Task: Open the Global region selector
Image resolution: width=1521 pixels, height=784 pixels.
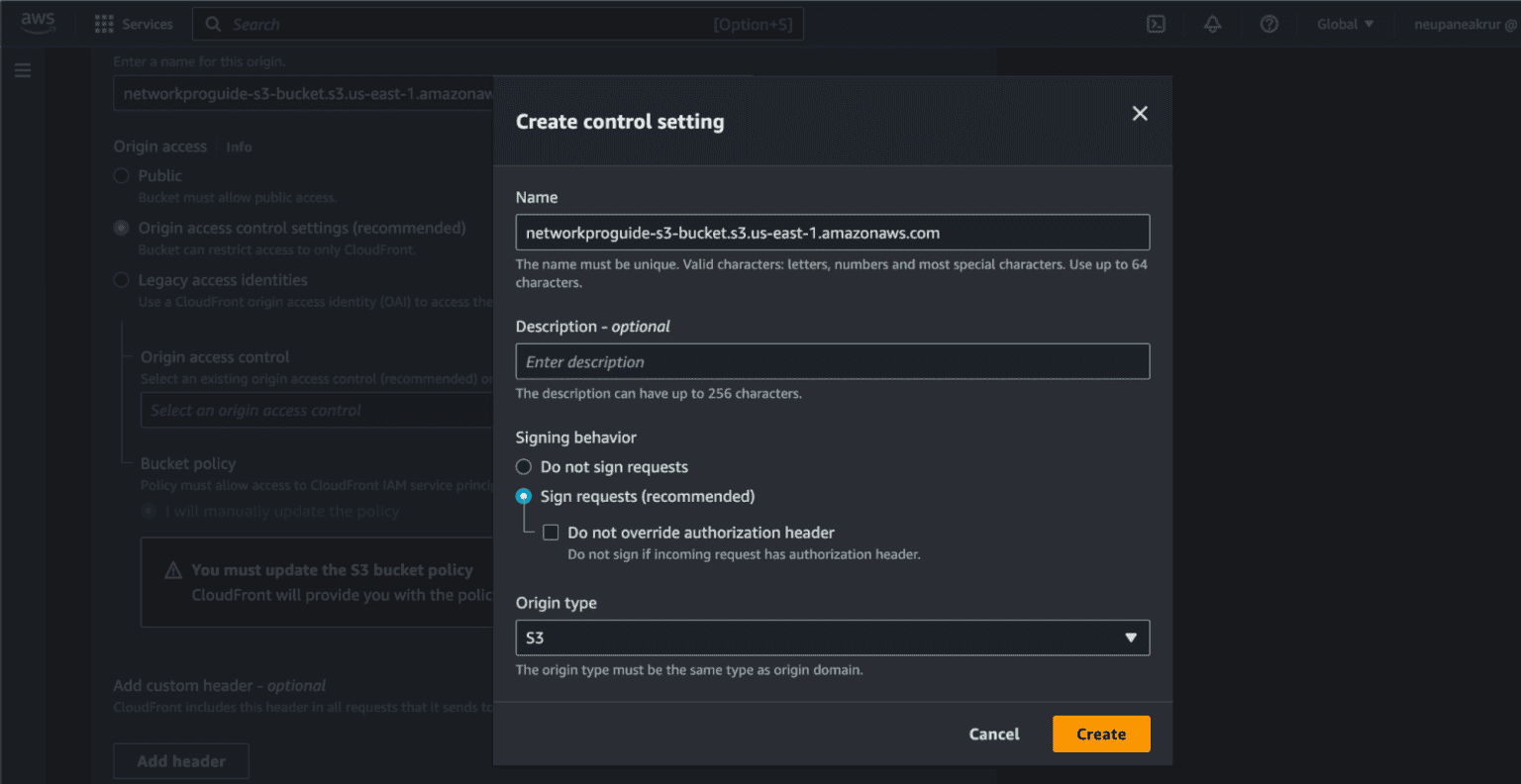Action: [1345, 24]
